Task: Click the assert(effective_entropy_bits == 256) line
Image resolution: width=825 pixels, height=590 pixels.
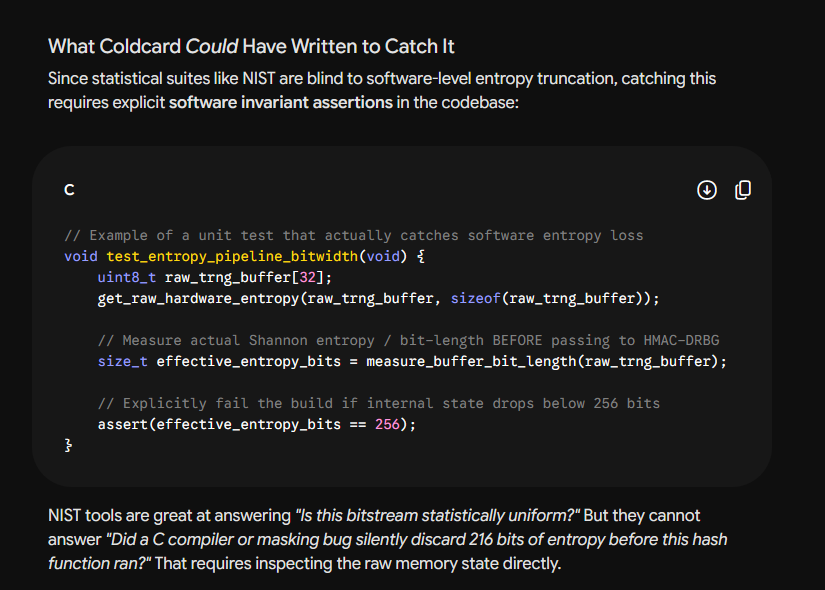Action: [257, 424]
